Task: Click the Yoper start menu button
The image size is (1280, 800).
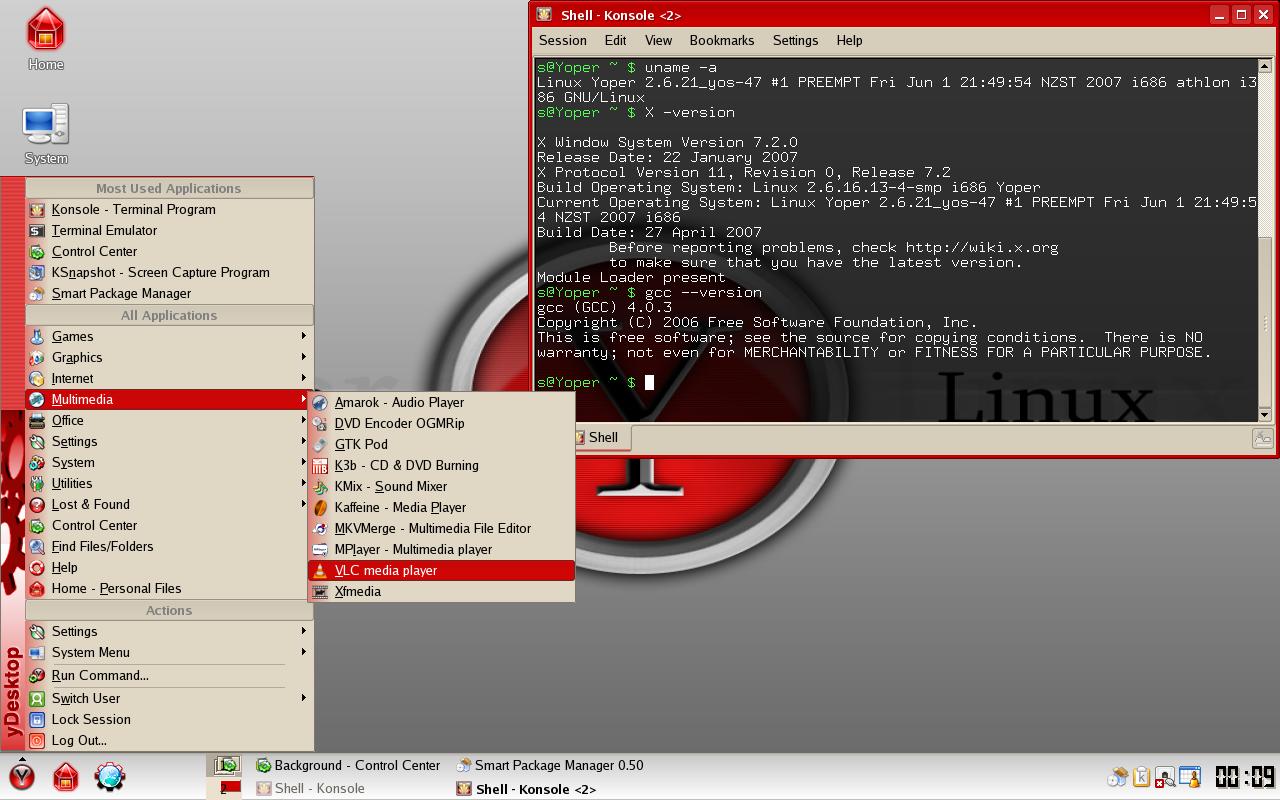Action: 22,776
